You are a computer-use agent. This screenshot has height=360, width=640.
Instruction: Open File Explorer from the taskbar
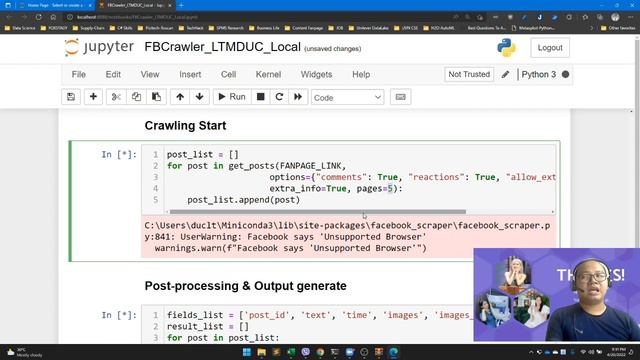tap(262, 352)
